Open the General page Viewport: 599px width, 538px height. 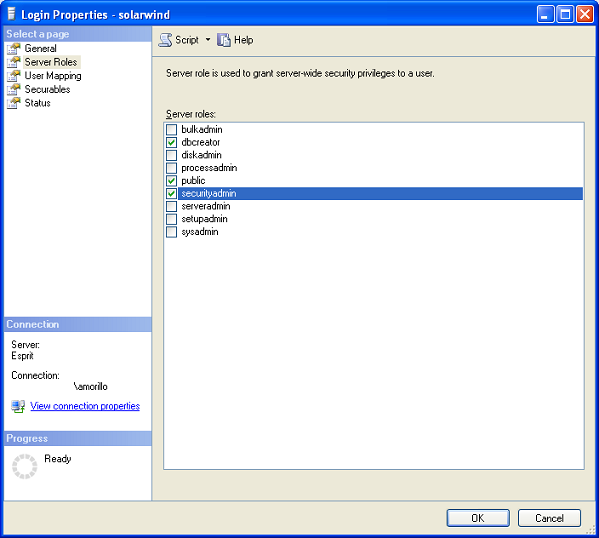point(40,49)
